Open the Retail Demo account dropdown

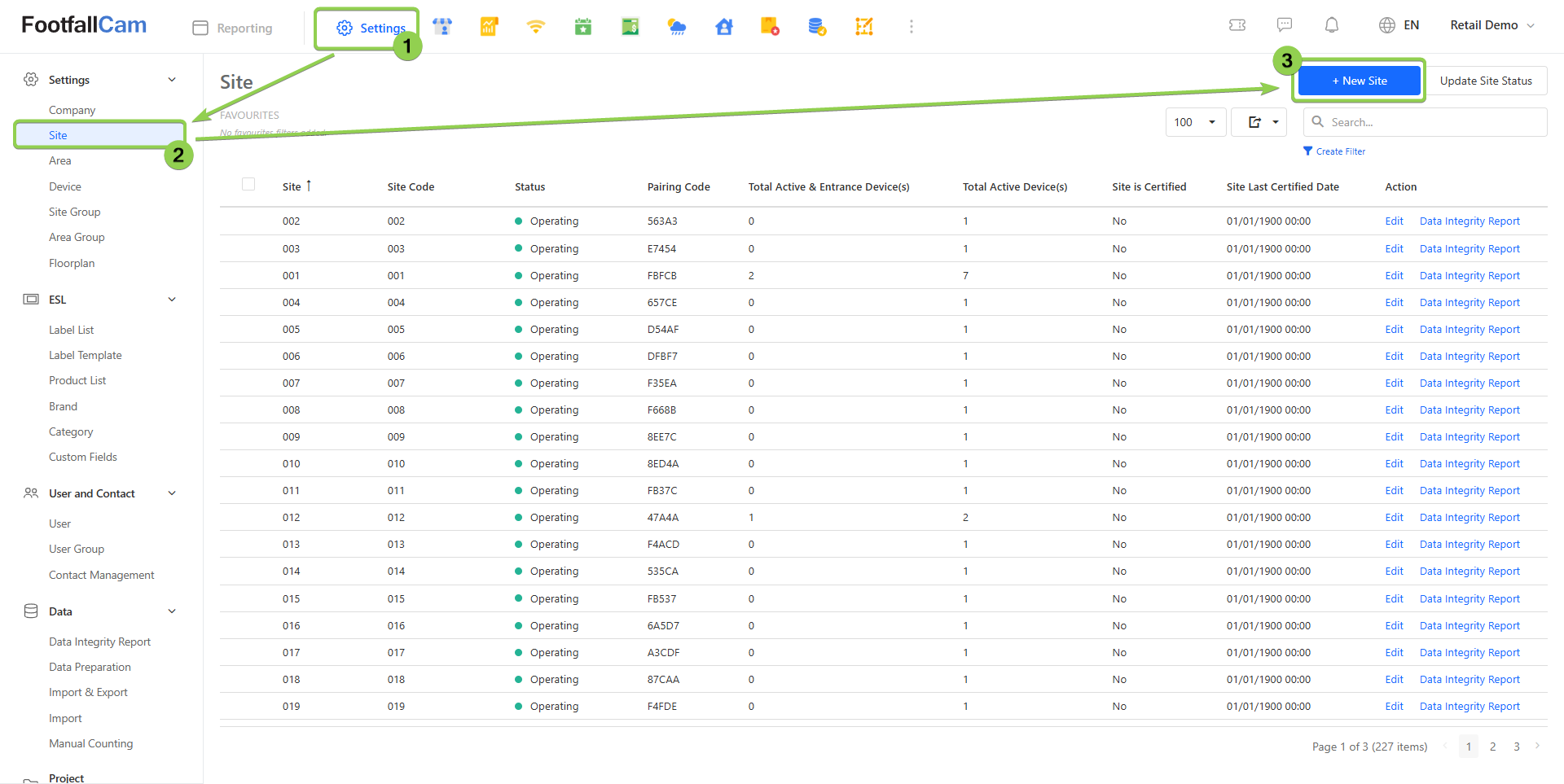pyautogui.click(x=1492, y=25)
